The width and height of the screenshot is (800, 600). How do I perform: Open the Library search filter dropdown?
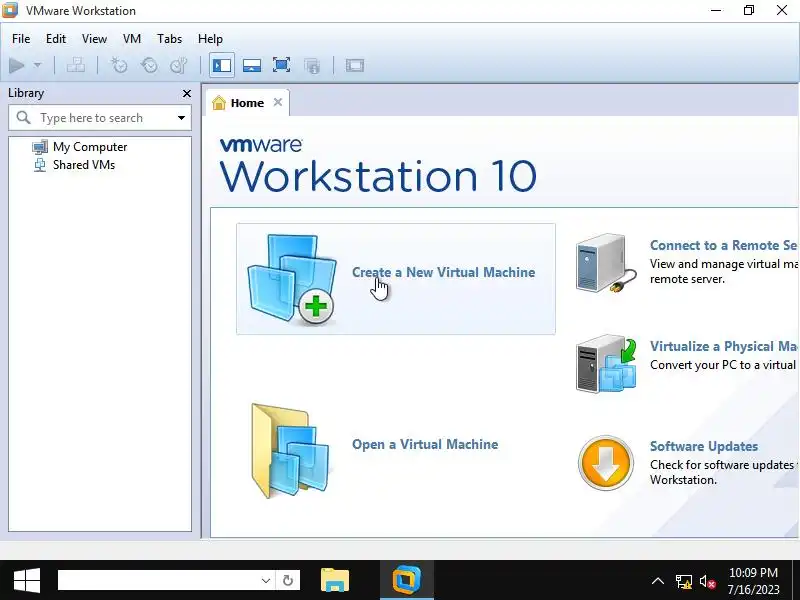pyautogui.click(x=181, y=118)
